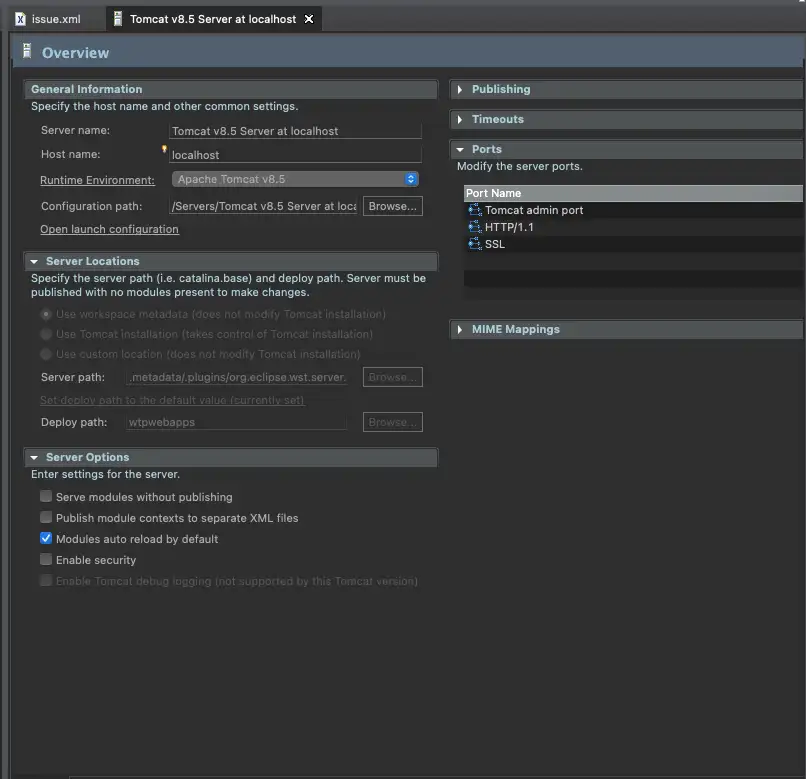Select the SSL port row
This screenshot has height=779, width=806.
(633, 244)
